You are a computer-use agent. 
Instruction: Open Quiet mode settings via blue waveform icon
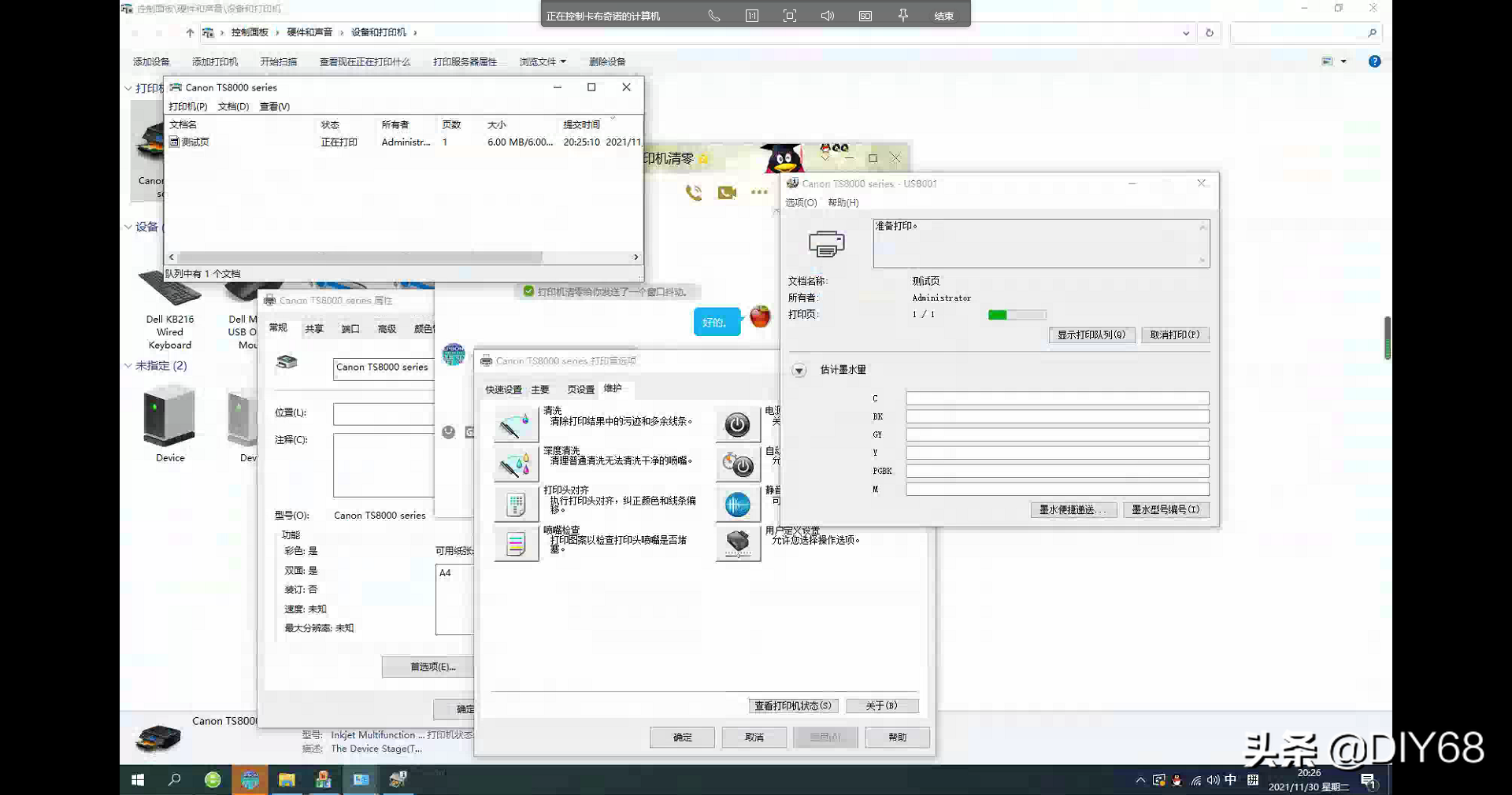coord(738,505)
